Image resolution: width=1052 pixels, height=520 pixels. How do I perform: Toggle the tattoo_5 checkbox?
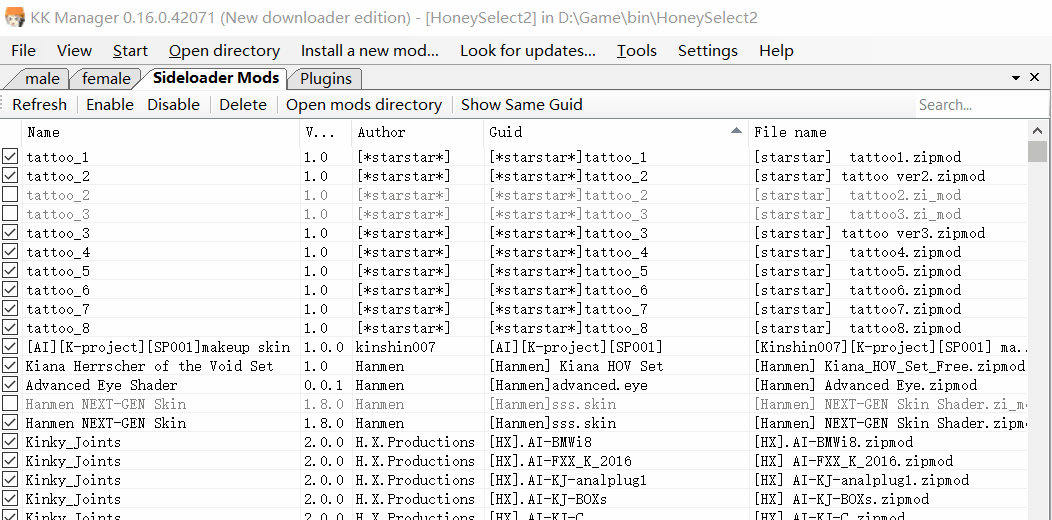pos(10,271)
